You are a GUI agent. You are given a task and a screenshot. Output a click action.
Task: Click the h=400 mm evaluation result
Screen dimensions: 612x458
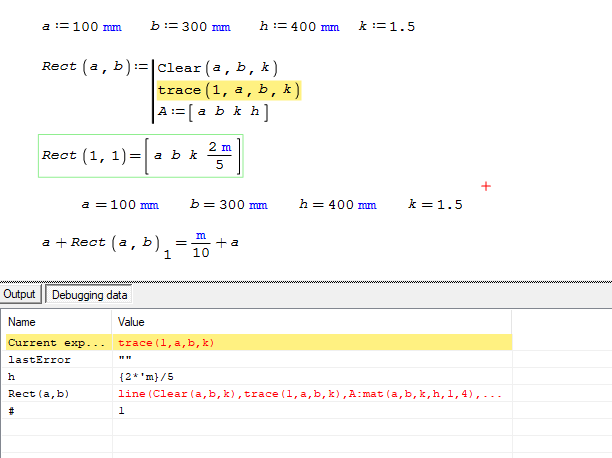pos(338,205)
